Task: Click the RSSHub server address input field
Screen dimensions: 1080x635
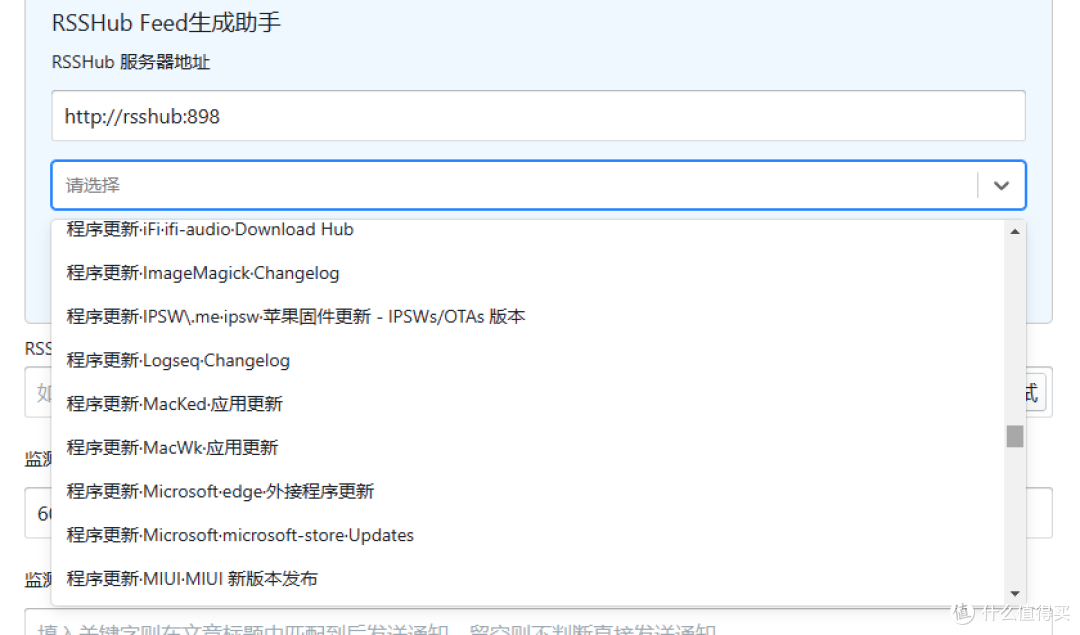Action: pos(538,116)
